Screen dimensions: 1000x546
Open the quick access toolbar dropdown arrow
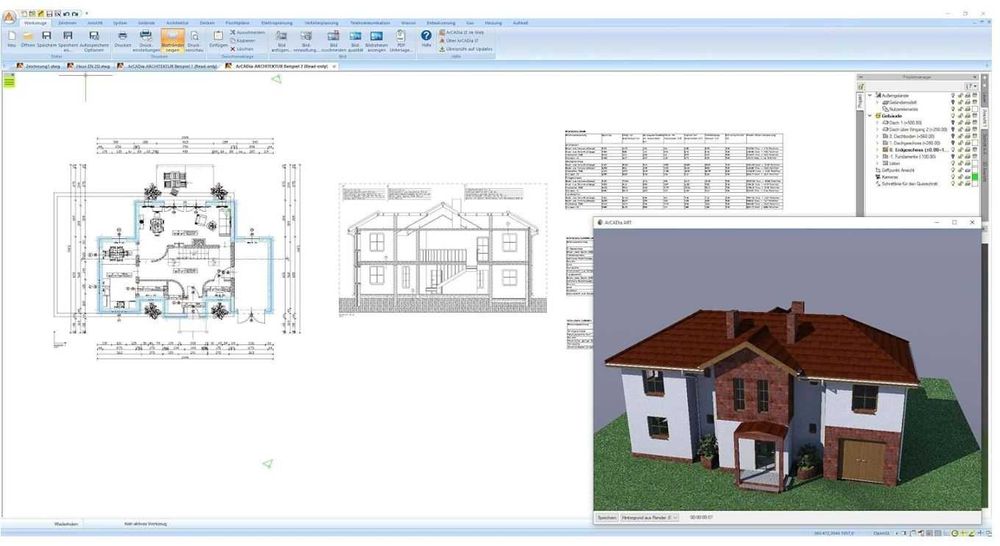point(87,13)
